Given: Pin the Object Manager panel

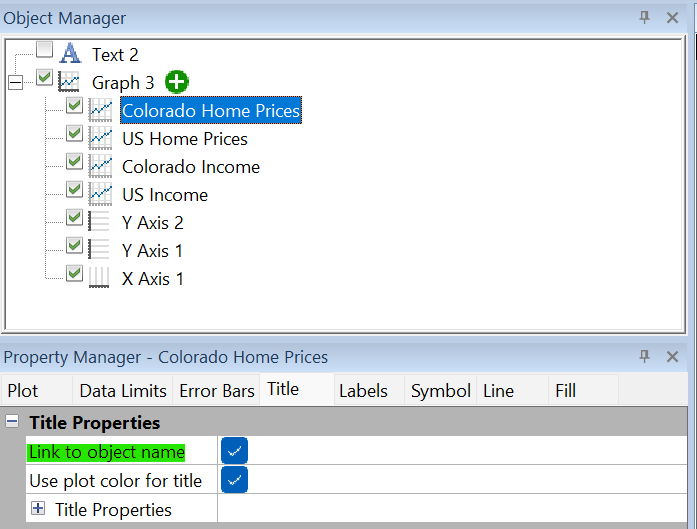Looking at the screenshot, I should [x=645, y=18].
